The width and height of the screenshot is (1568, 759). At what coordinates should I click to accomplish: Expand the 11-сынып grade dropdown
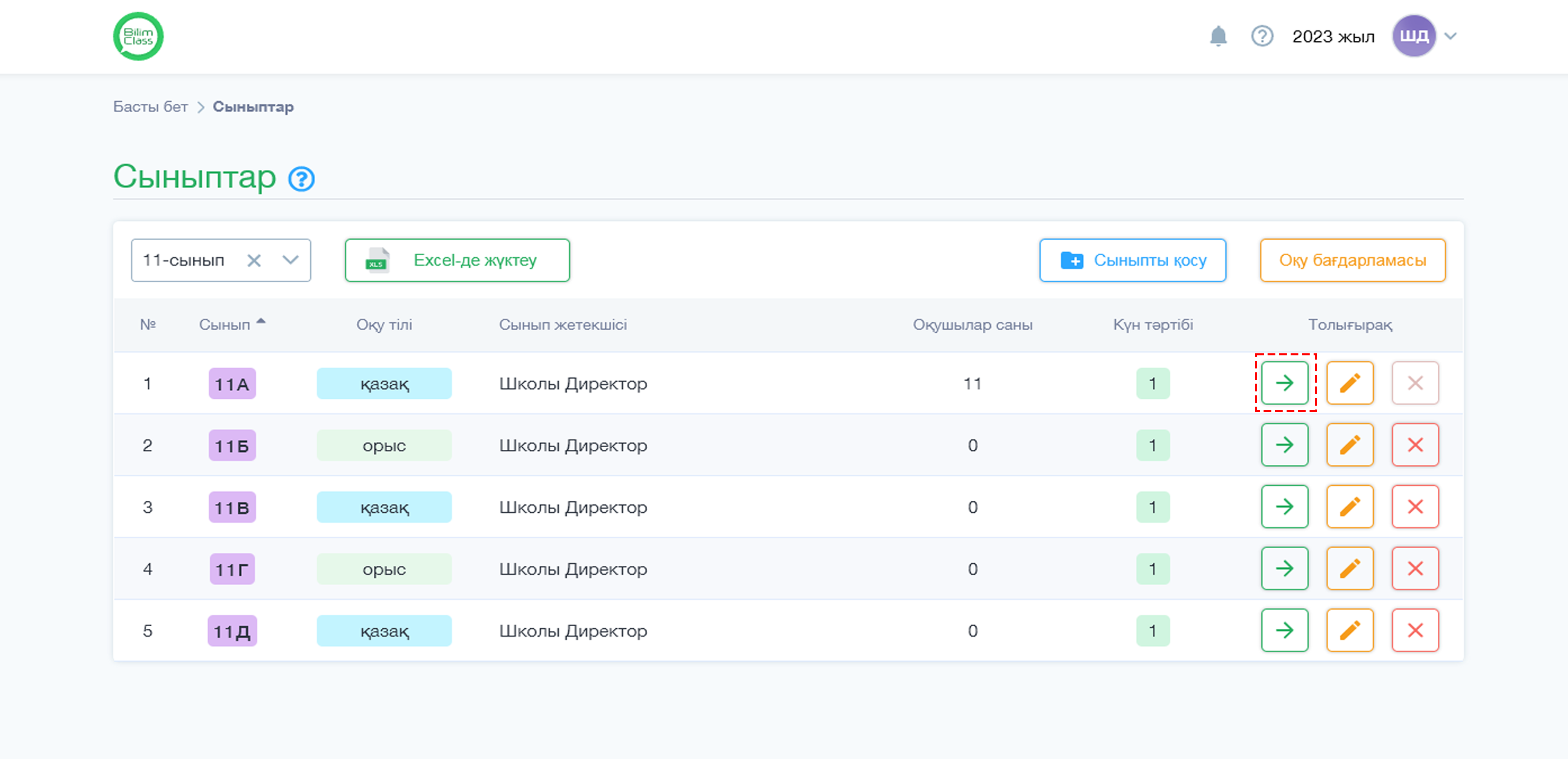tap(290, 260)
